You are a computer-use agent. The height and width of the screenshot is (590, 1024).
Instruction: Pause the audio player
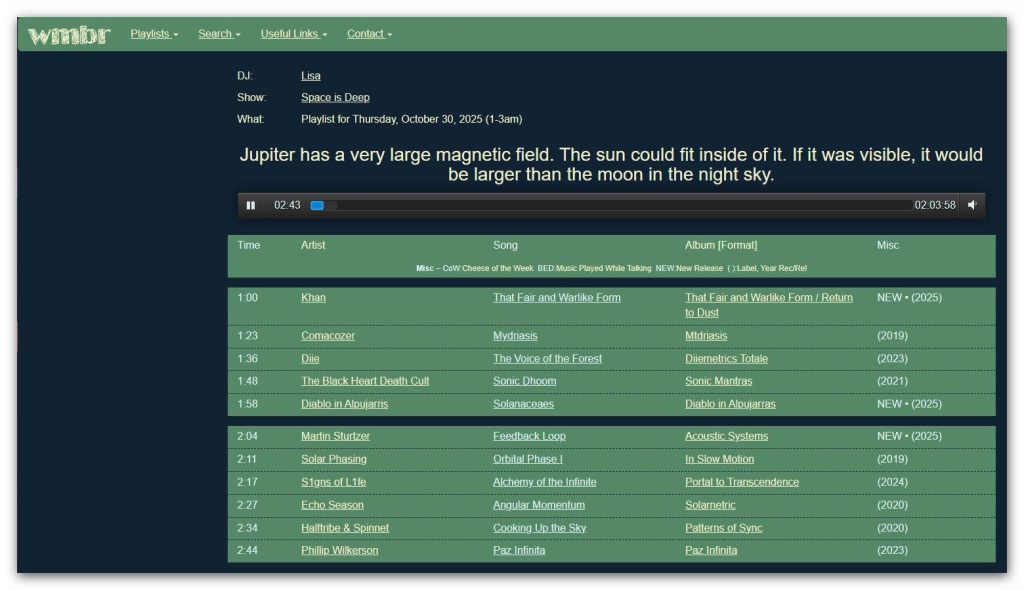[251, 205]
